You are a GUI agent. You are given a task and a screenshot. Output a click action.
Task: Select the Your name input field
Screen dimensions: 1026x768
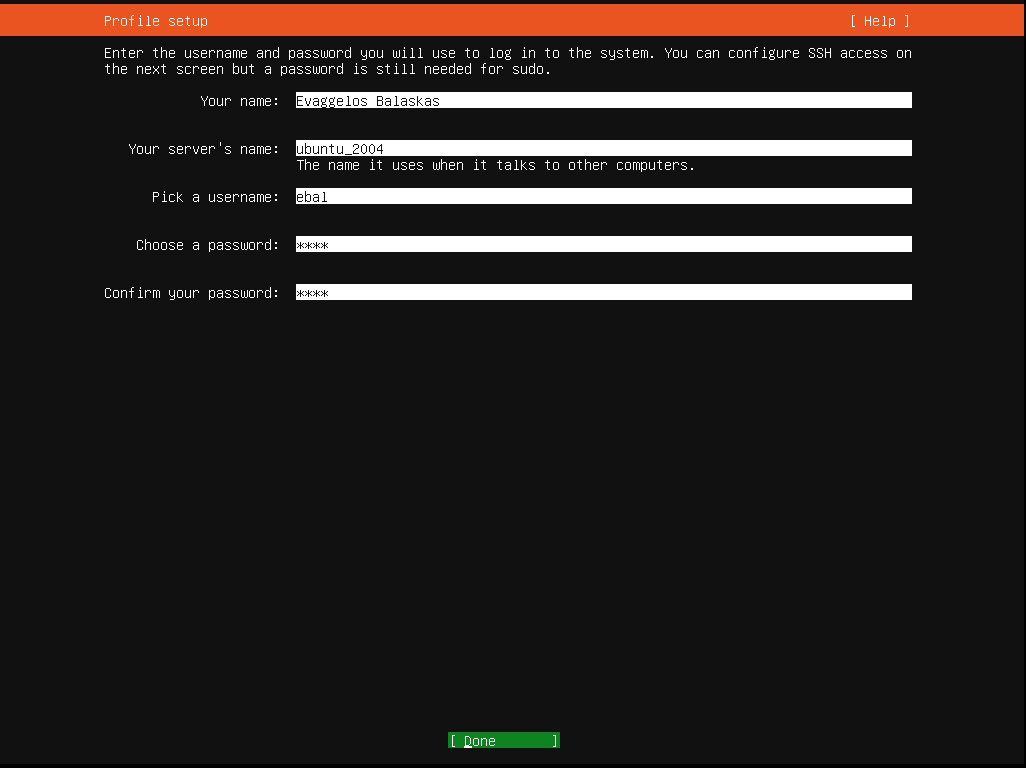(x=600, y=100)
